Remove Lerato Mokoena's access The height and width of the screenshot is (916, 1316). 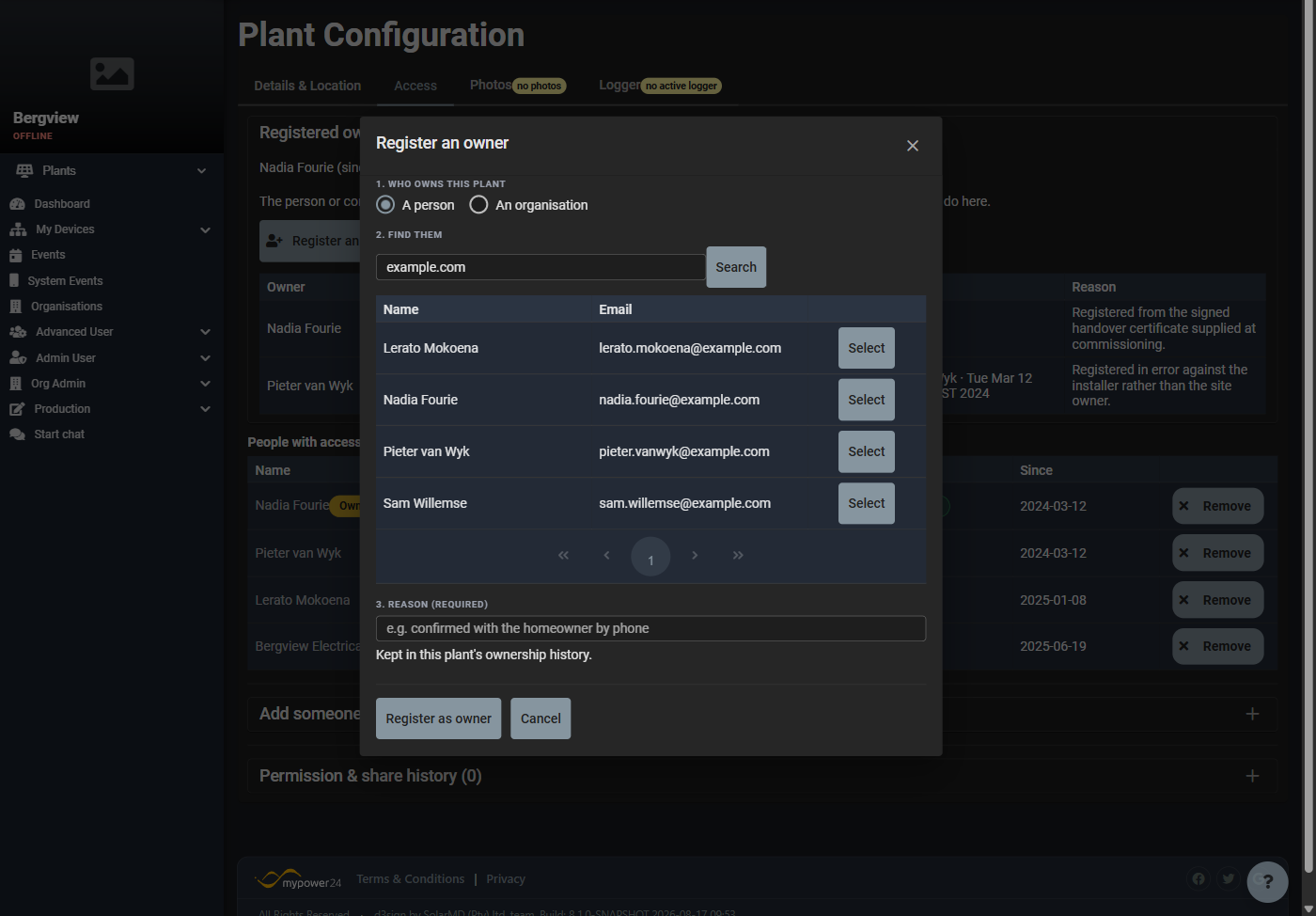click(x=1217, y=600)
